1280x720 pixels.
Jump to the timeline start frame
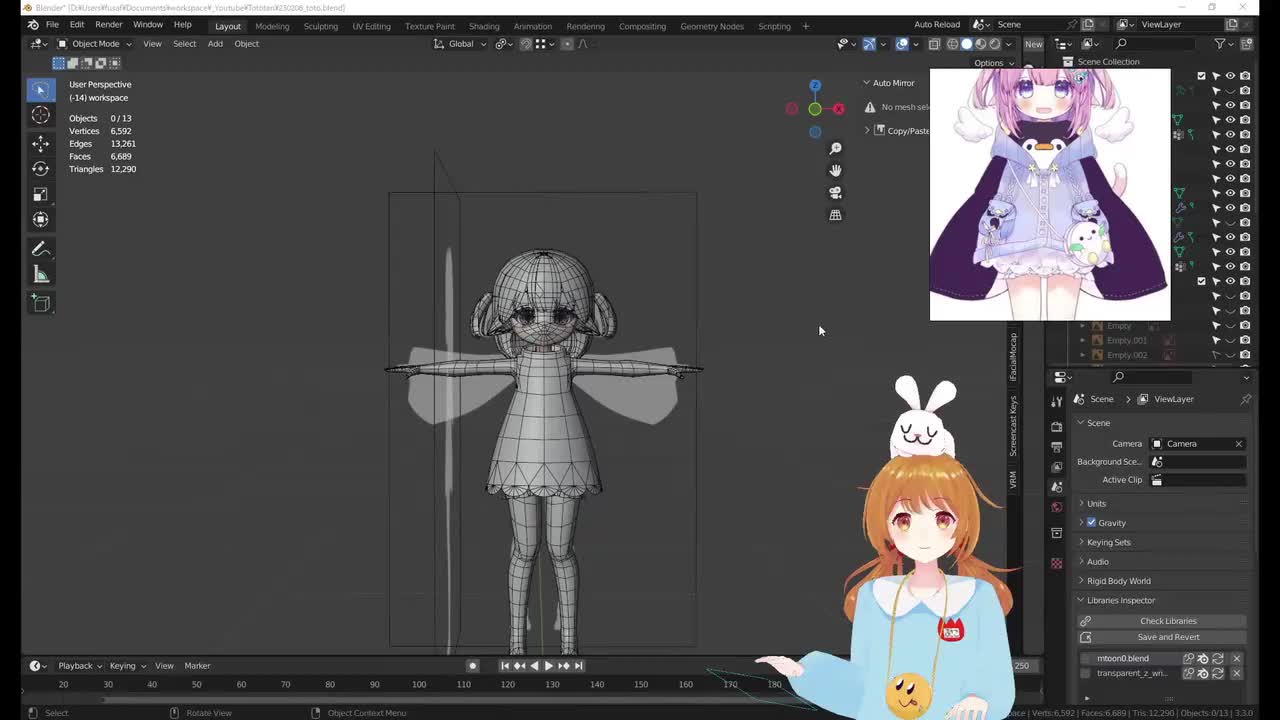505,666
